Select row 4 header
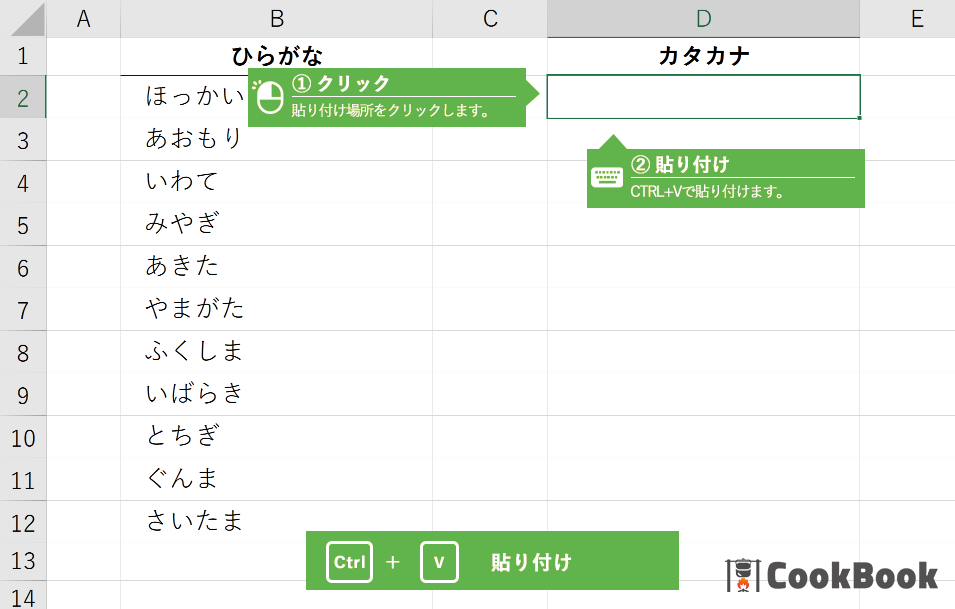This screenshot has height=609, width=955. 23,182
